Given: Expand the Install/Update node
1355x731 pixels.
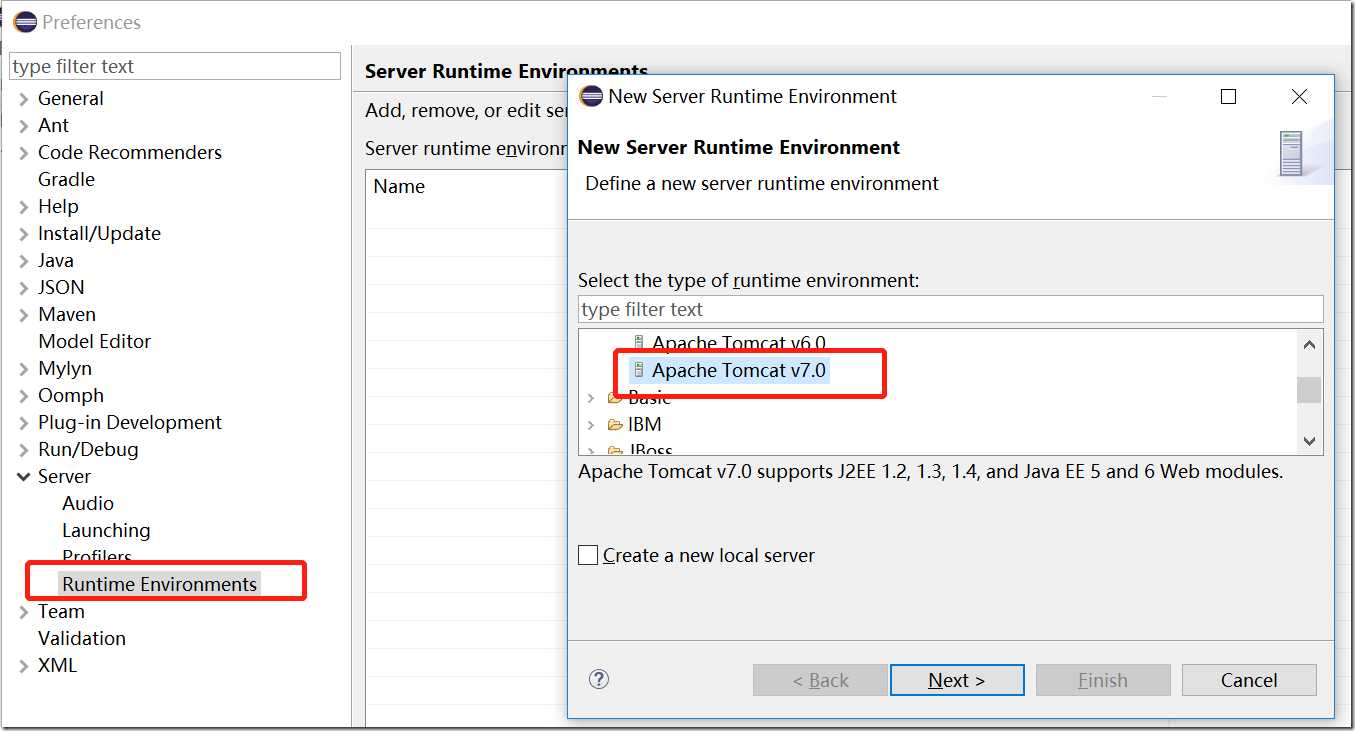Looking at the screenshot, I should pos(24,234).
